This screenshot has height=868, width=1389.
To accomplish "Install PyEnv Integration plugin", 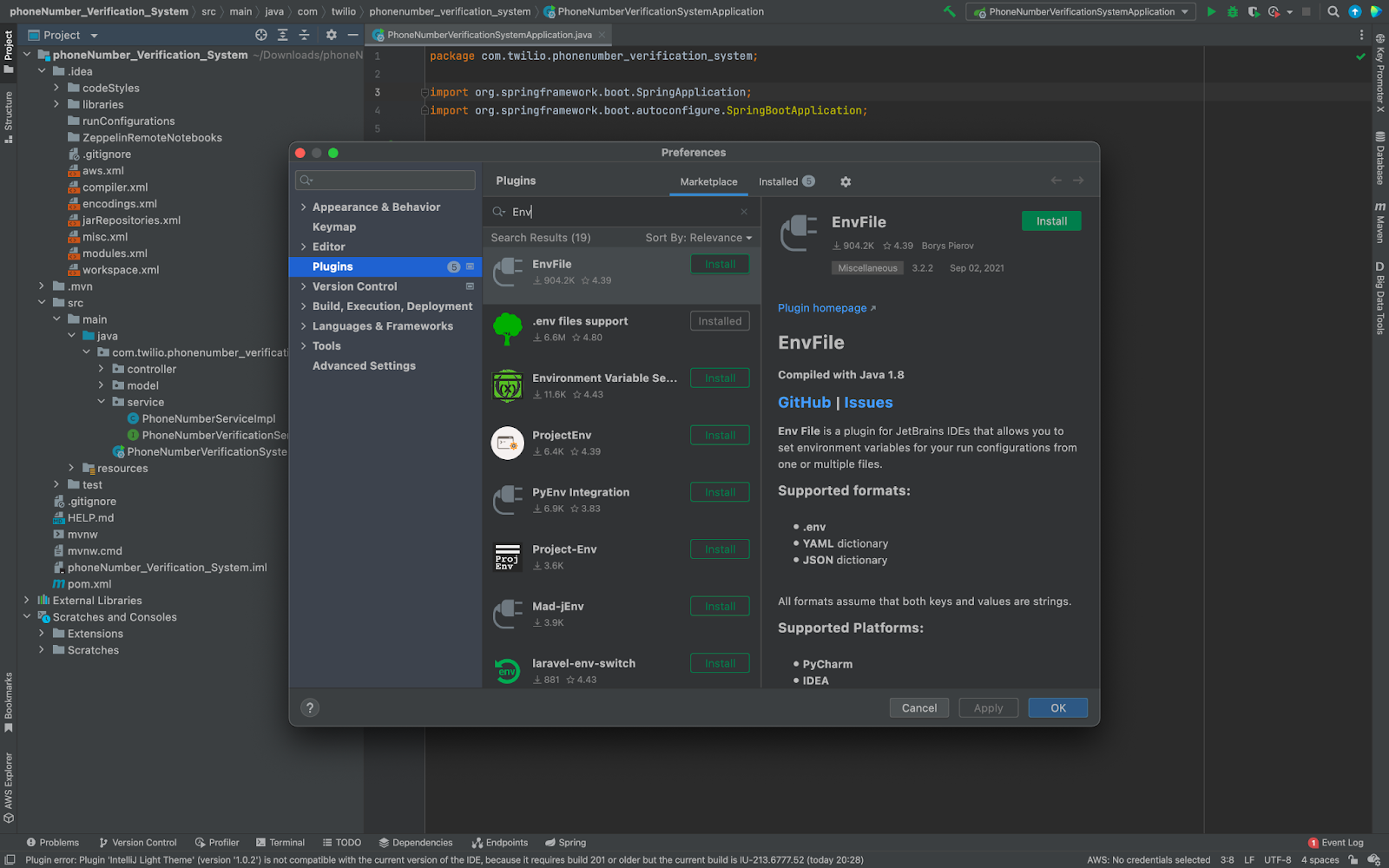I will click(720, 492).
